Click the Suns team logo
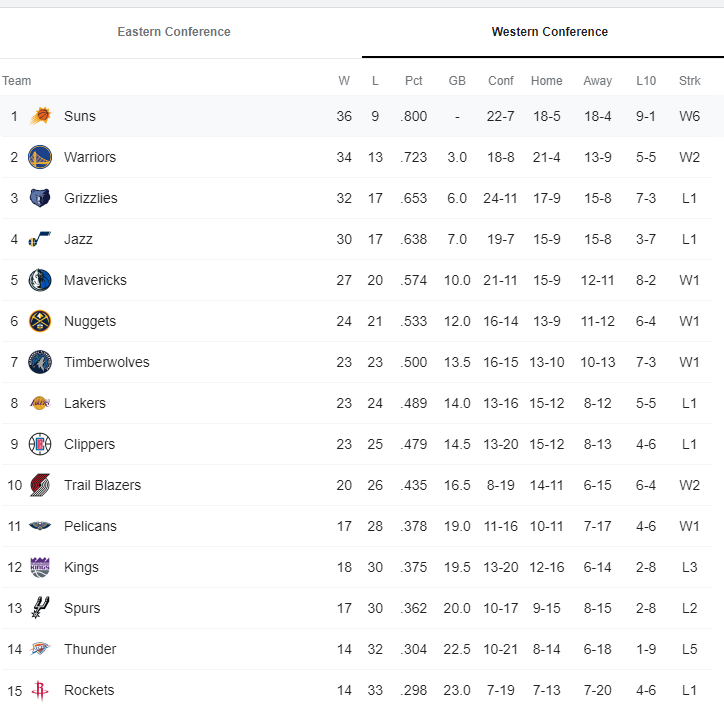 click(x=40, y=116)
